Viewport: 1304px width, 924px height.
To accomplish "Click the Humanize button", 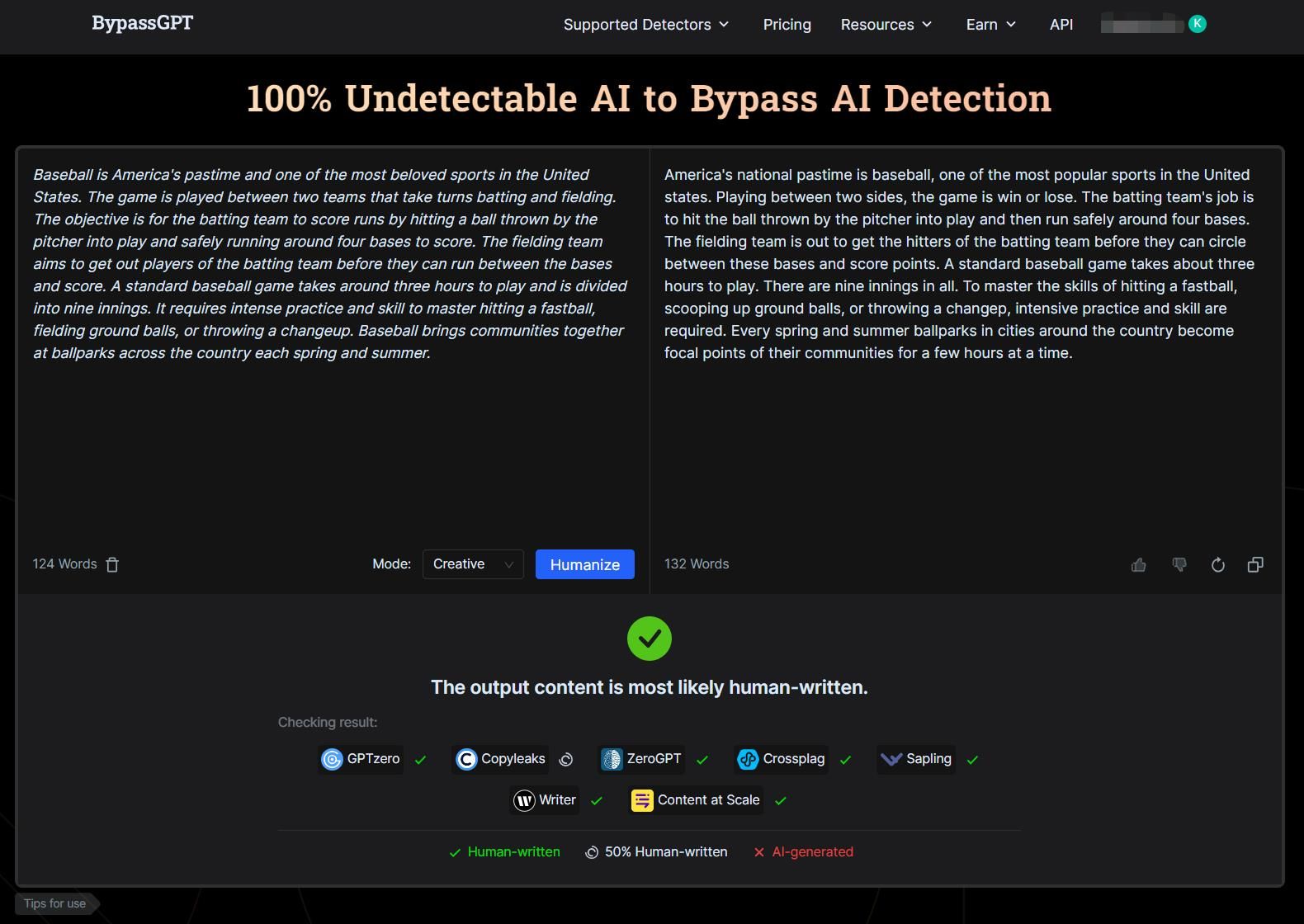I will (584, 564).
